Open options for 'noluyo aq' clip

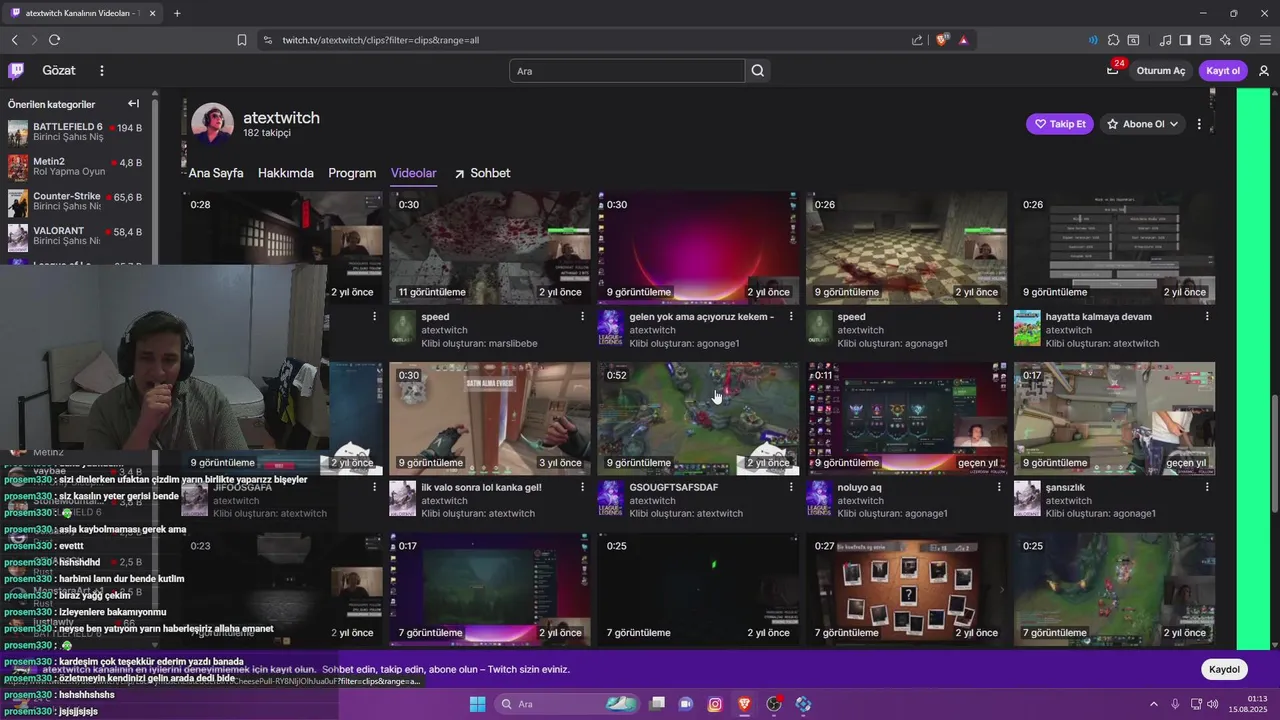click(999, 487)
